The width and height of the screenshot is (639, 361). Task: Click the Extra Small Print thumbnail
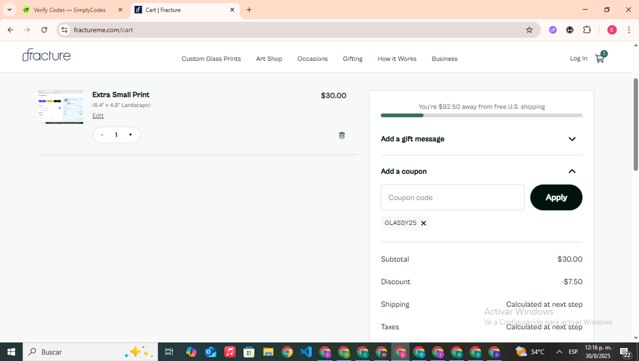pos(60,107)
